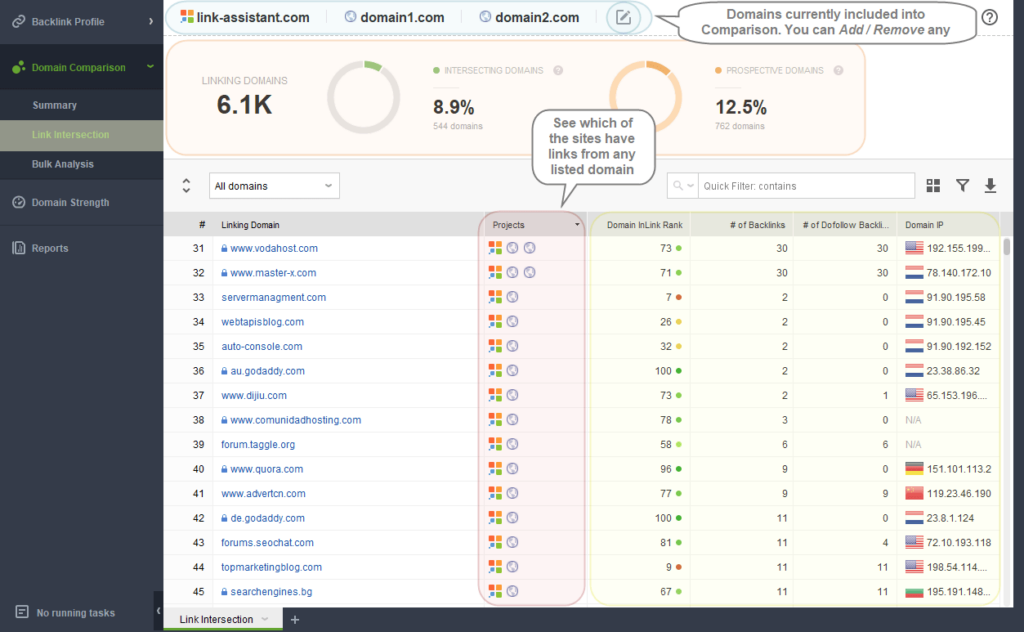Image resolution: width=1024 pixels, height=632 pixels.
Task: Click the Projects column sort arrow
Action: (x=576, y=225)
